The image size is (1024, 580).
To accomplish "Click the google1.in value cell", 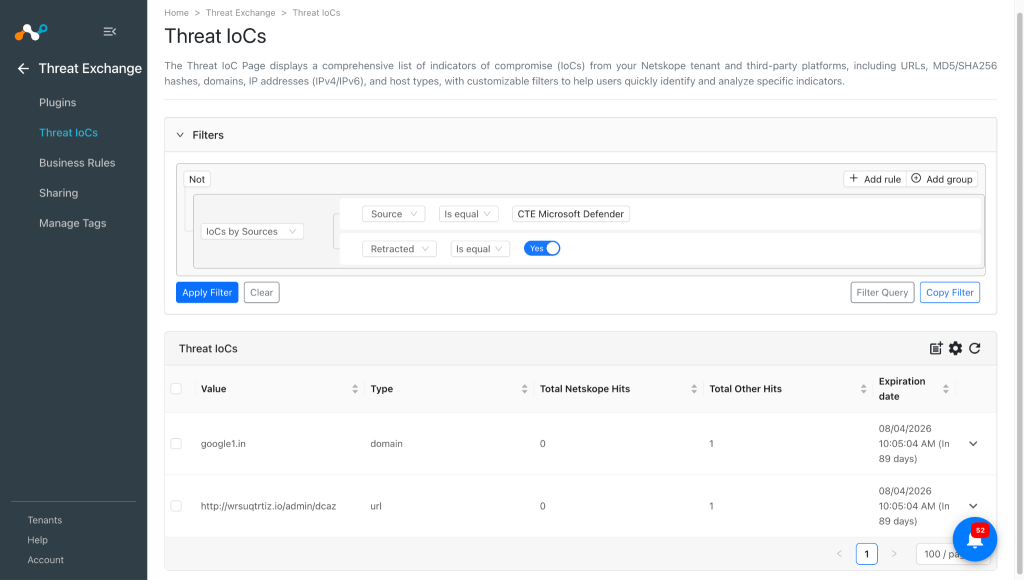I will coord(223,443).
